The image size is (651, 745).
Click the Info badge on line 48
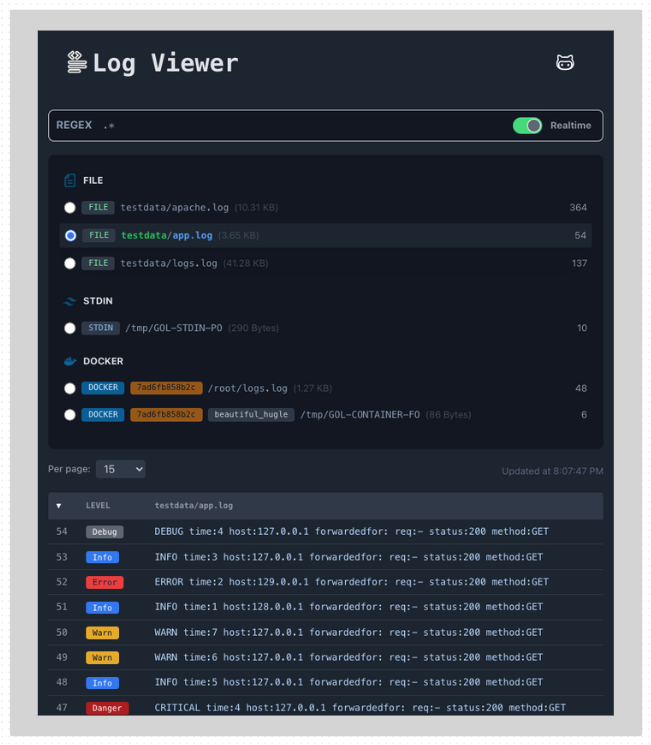[102, 683]
